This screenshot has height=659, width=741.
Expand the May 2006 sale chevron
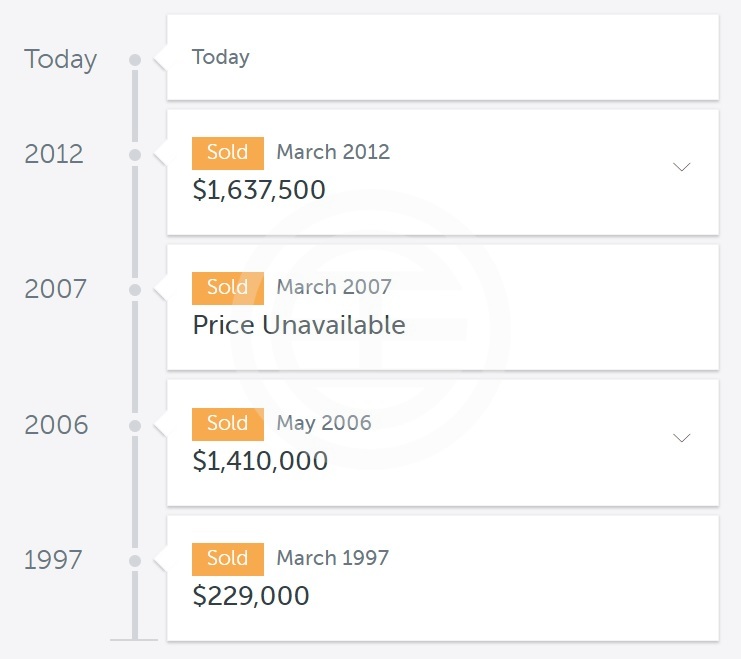coord(682,438)
